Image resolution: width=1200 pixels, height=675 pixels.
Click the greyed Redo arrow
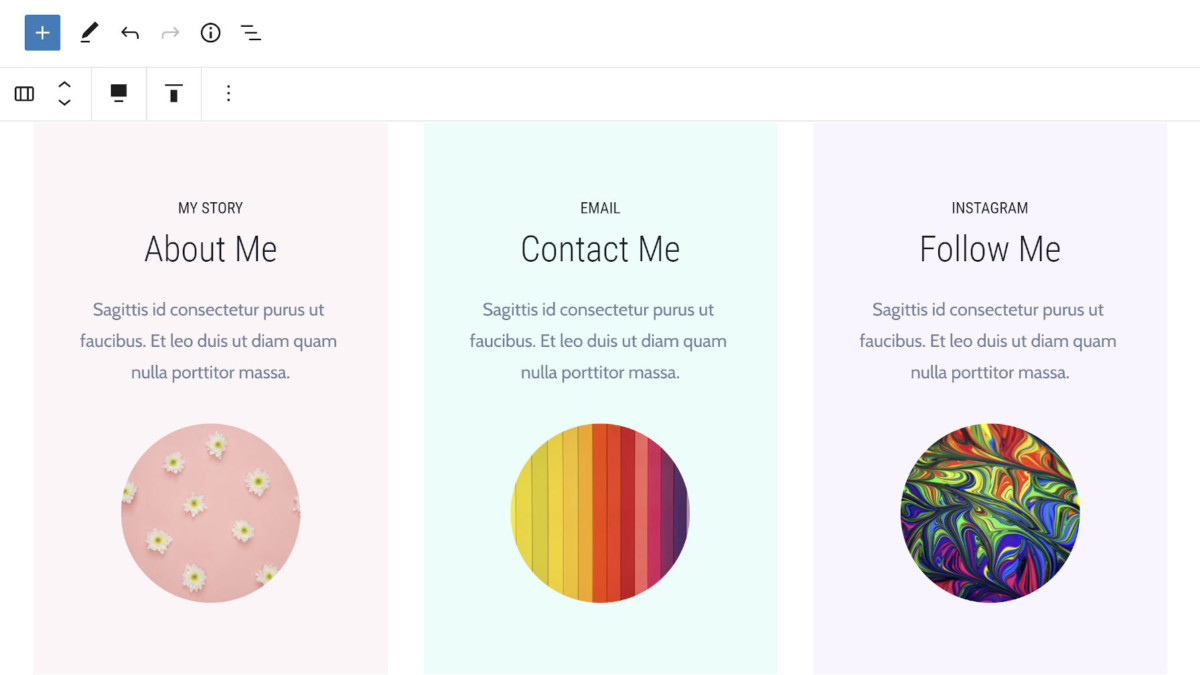(x=170, y=33)
